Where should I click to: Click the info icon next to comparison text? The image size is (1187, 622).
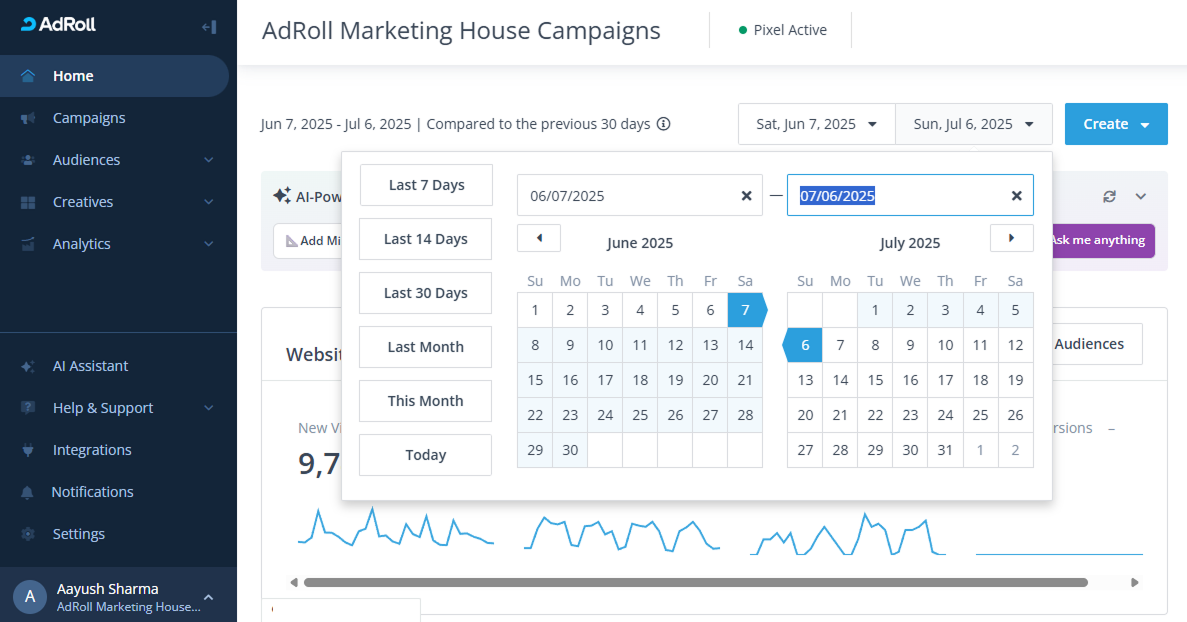[663, 124]
